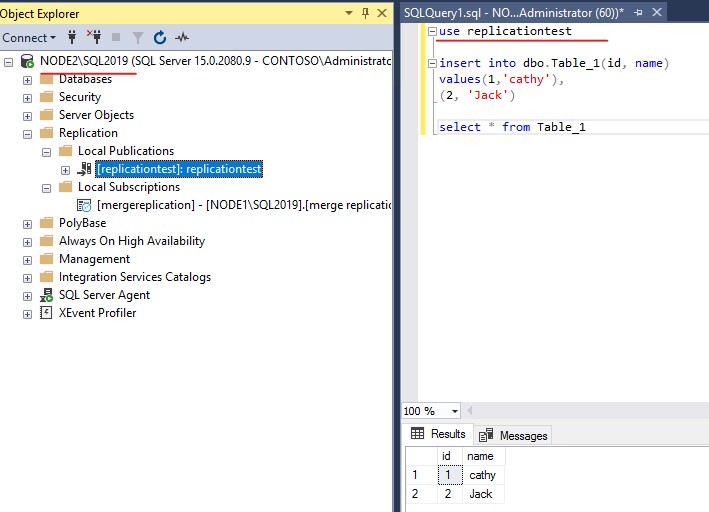Select the 'cathy' cell in results

483,475
